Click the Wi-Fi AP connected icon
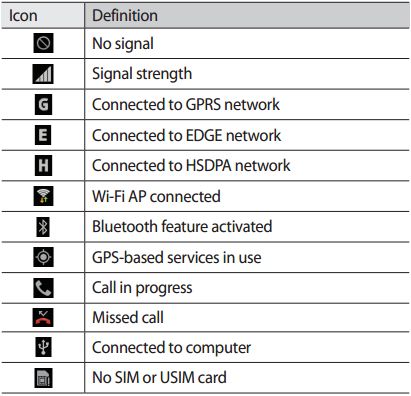This screenshot has height=396, width=411. coord(43,196)
